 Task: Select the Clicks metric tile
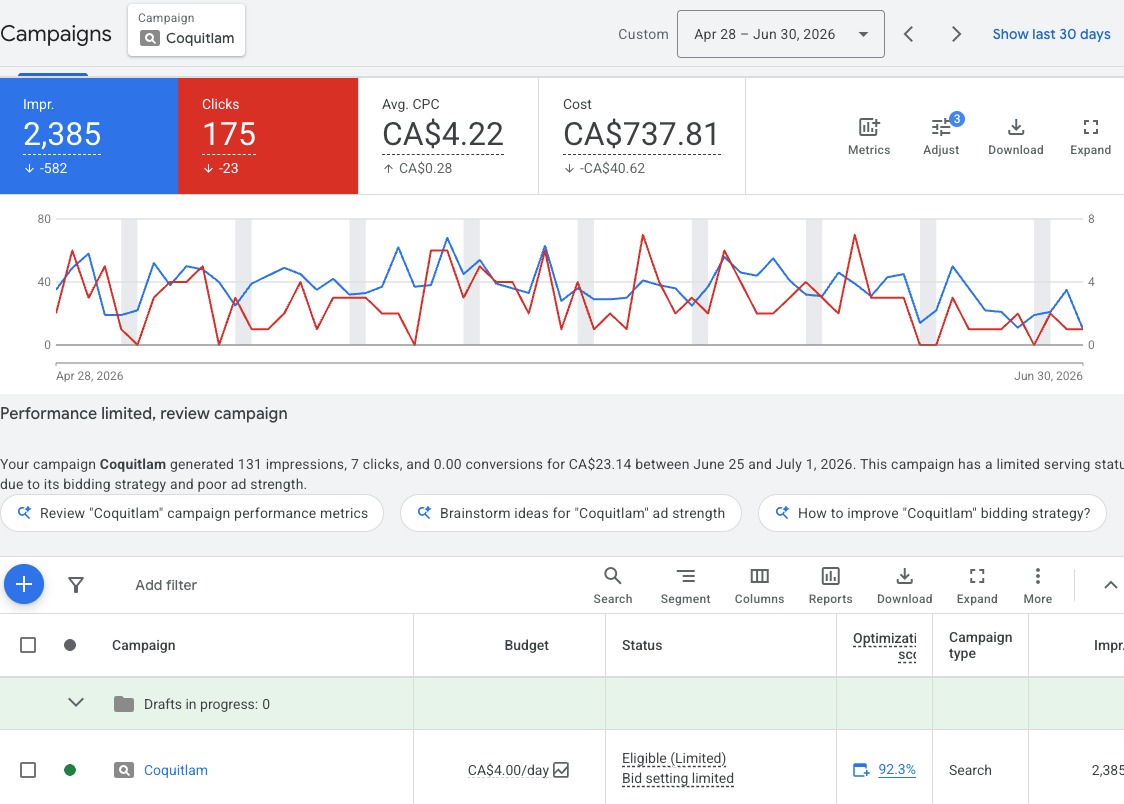(x=268, y=136)
